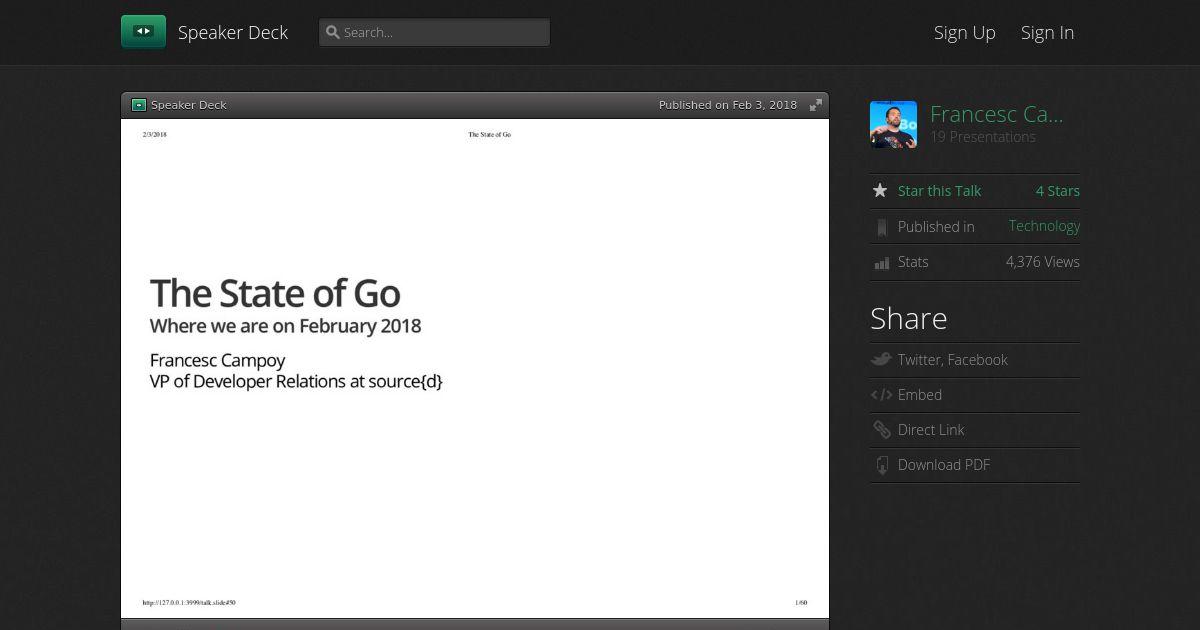The height and width of the screenshot is (630, 1200).
Task: Click 'Where we are on February 2018' subtitle
Action: point(285,326)
